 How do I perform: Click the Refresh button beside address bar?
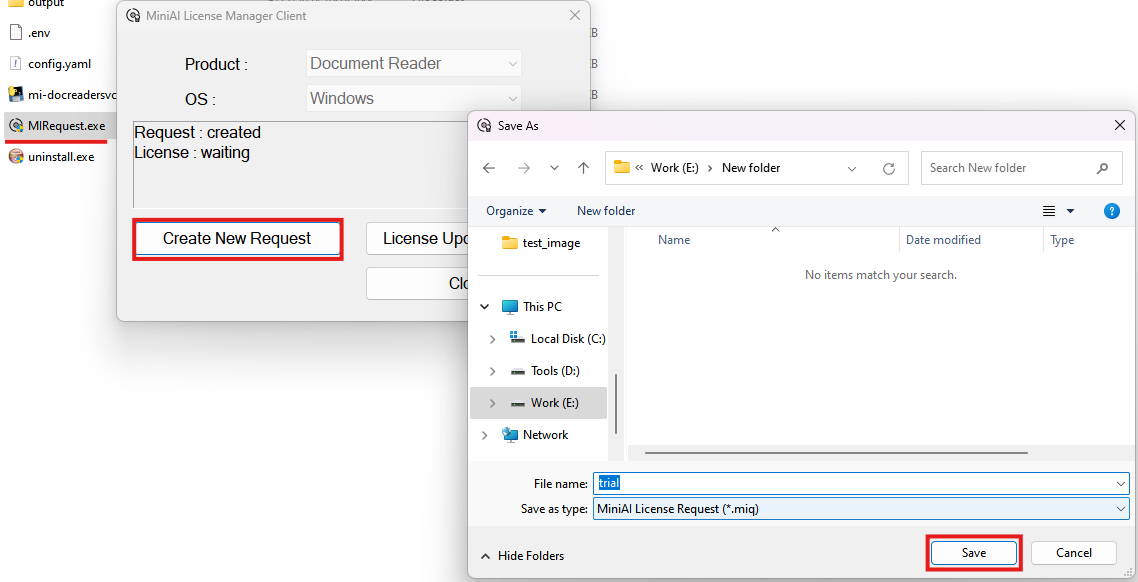pos(888,168)
